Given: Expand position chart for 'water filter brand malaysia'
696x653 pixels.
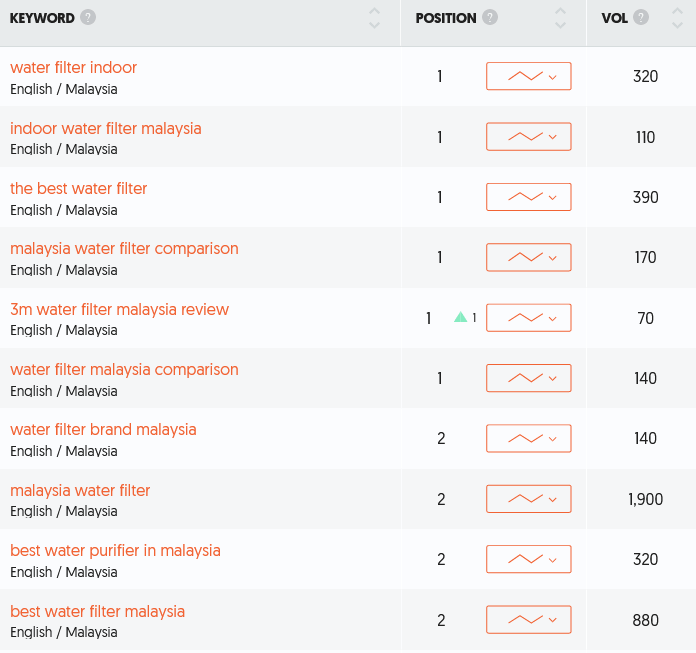Looking at the screenshot, I should point(529,439).
